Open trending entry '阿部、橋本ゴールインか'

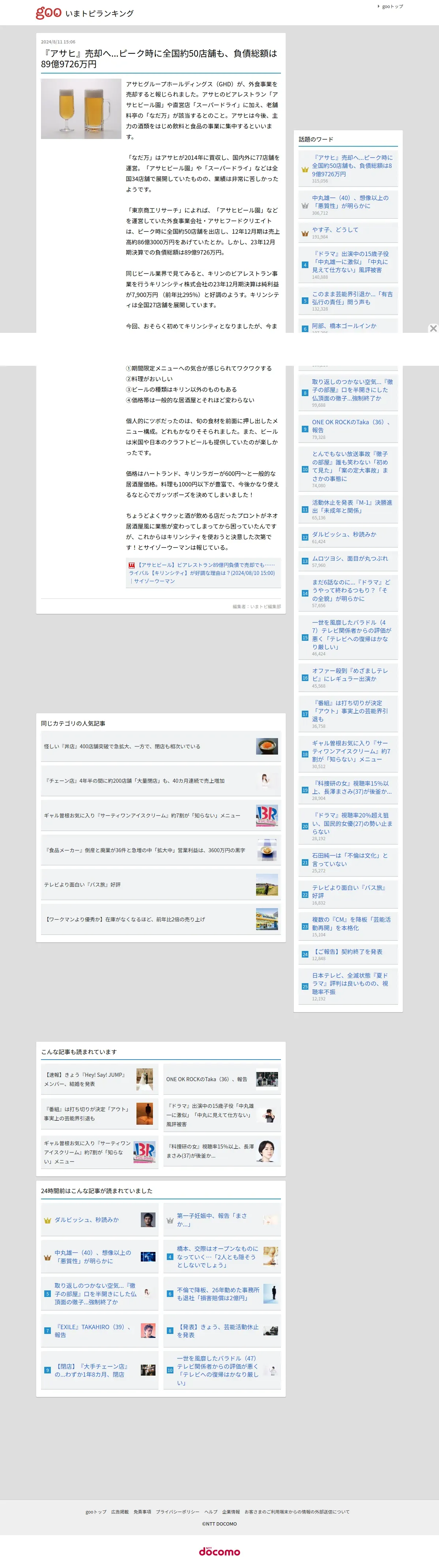(x=344, y=326)
